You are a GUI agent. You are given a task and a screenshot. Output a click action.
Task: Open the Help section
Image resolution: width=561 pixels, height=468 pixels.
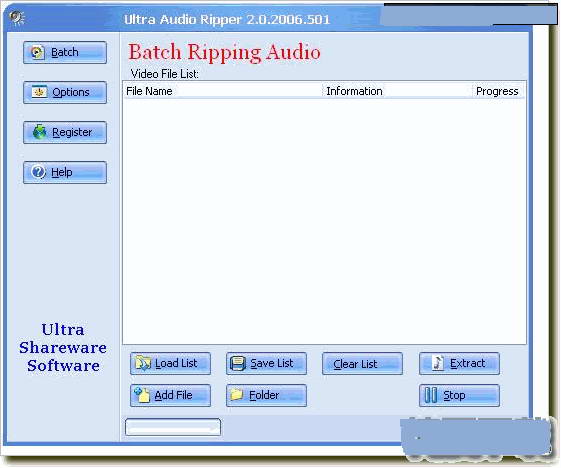pyautogui.click(x=65, y=172)
